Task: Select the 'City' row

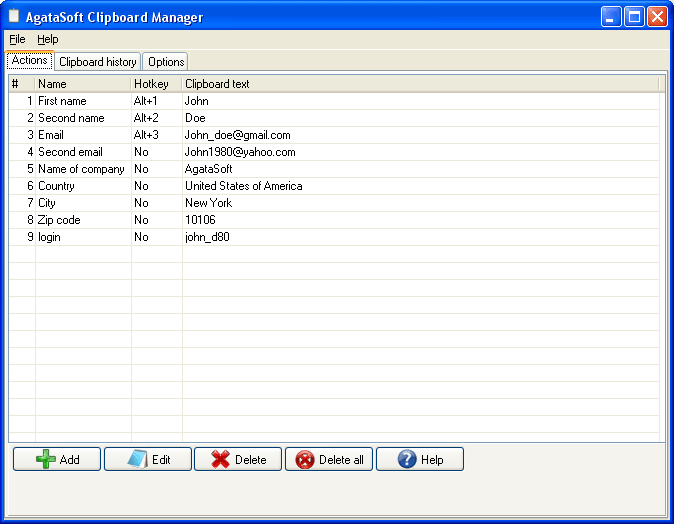Action: [x=334, y=203]
